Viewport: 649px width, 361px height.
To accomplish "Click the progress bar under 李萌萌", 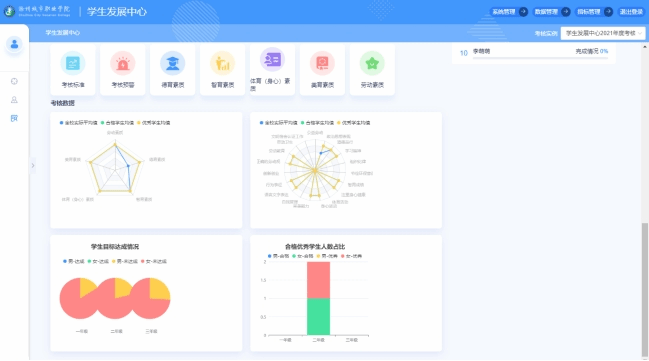I will 540,58.
